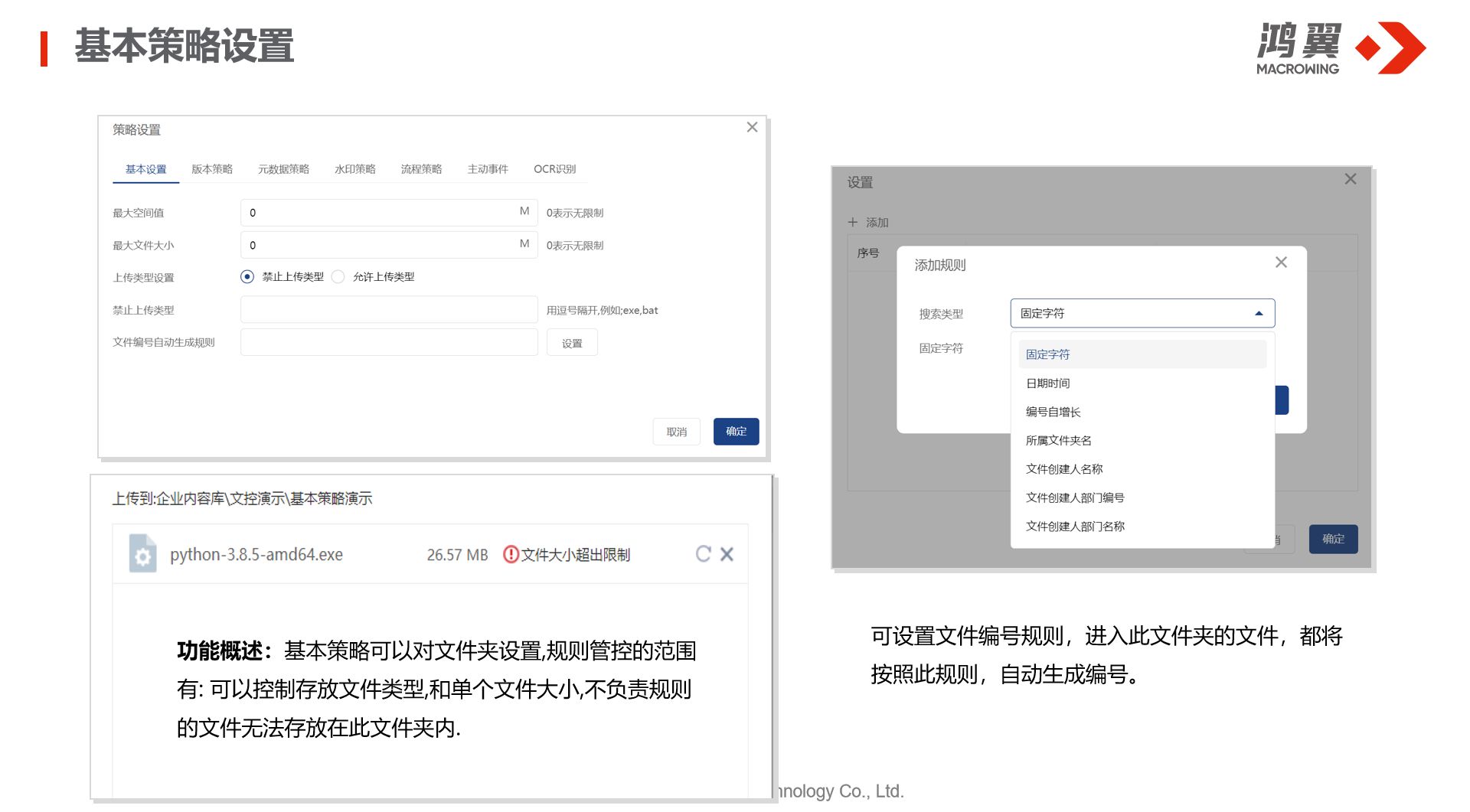
Task: Close the 策略设置 dialog window
Action: pyautogui.click(x=752, y=127)
